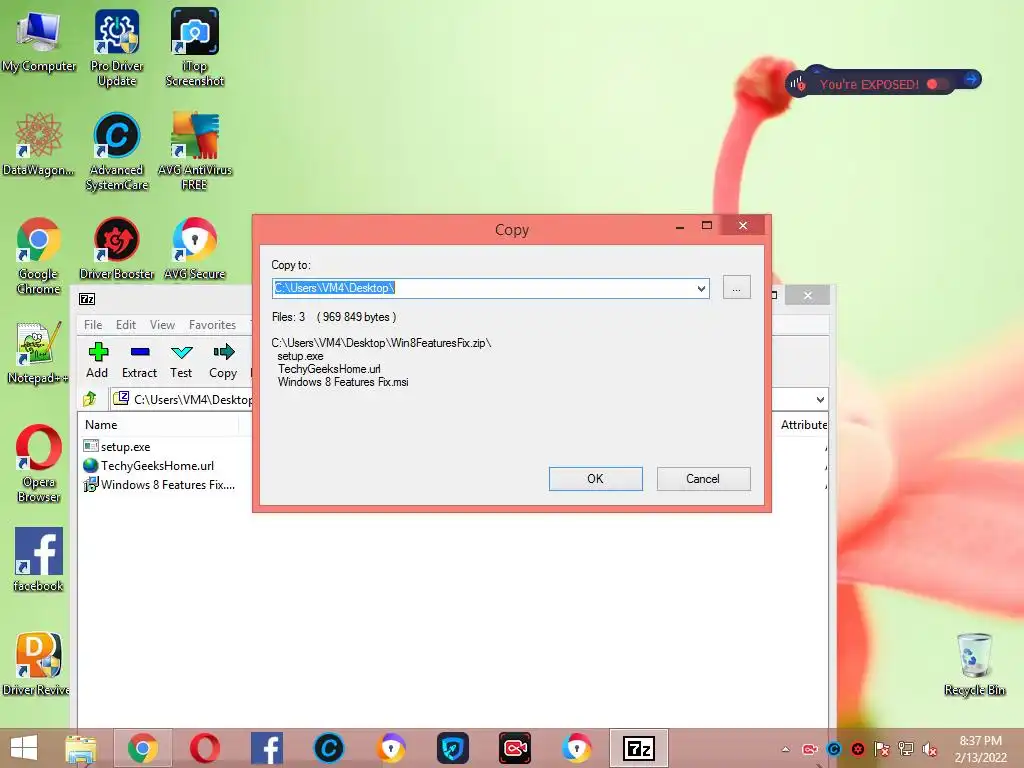
Task: Open the screen recorder app in taskbar
Action: coord(515,748)
